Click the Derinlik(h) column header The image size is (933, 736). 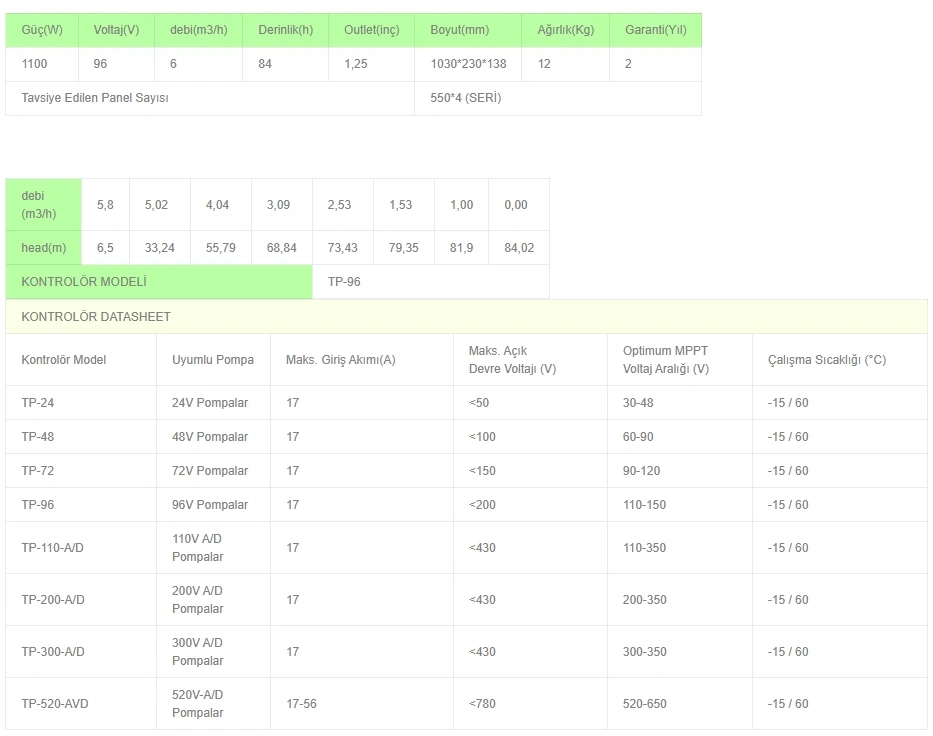coord(285,30)
